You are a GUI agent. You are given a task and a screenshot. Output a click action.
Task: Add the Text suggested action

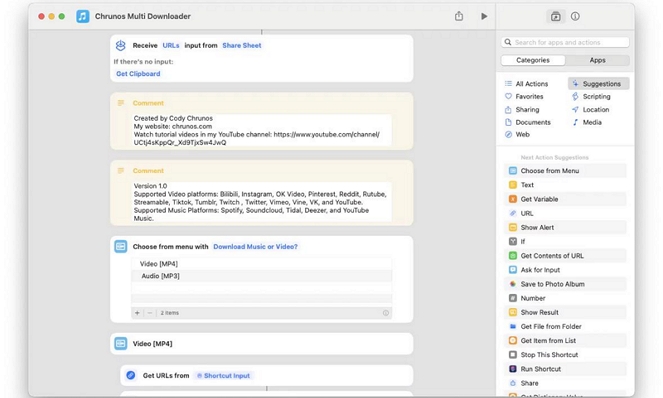point(565,185)
